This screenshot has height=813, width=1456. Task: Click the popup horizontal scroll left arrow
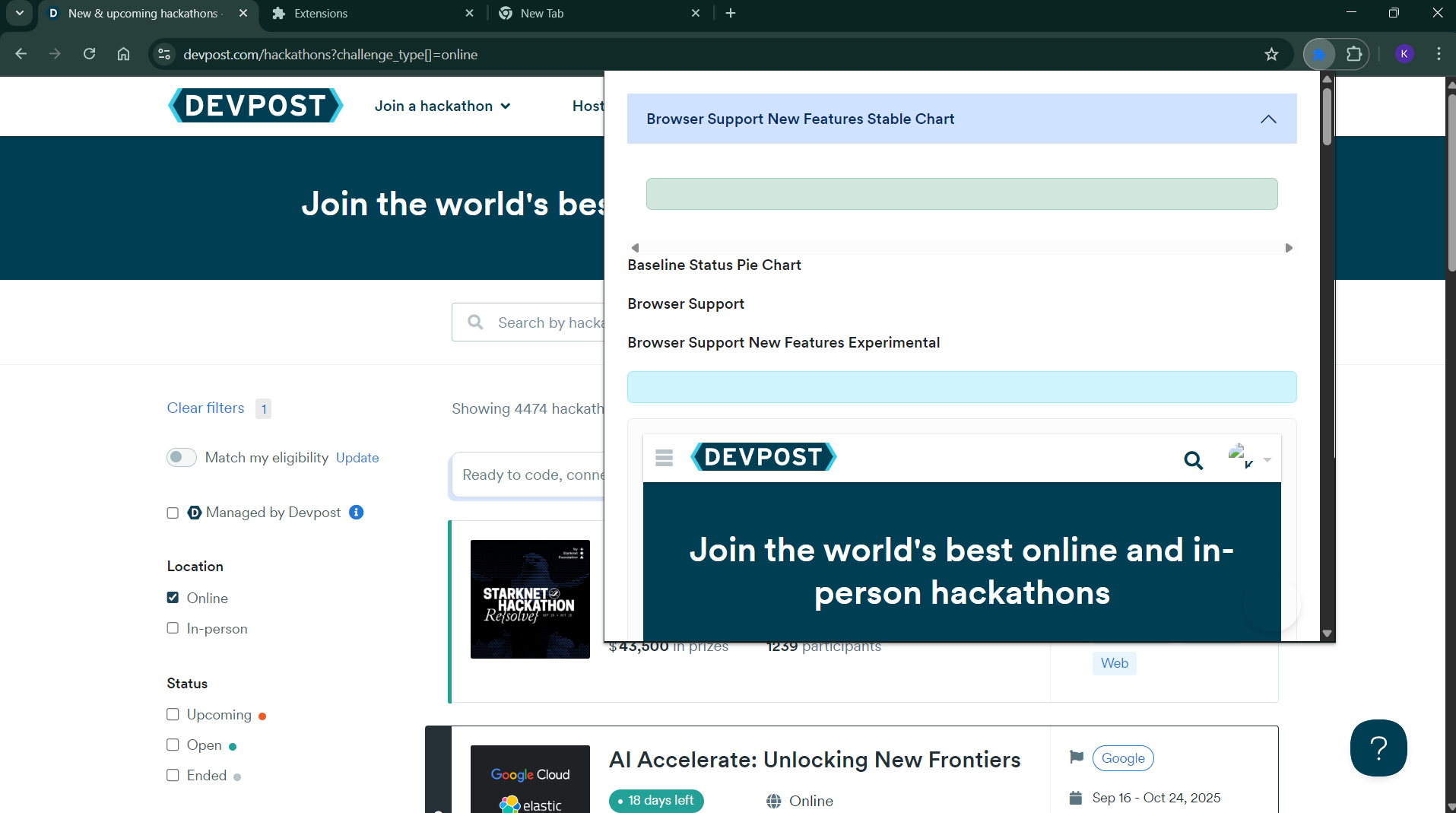(635, 248)
